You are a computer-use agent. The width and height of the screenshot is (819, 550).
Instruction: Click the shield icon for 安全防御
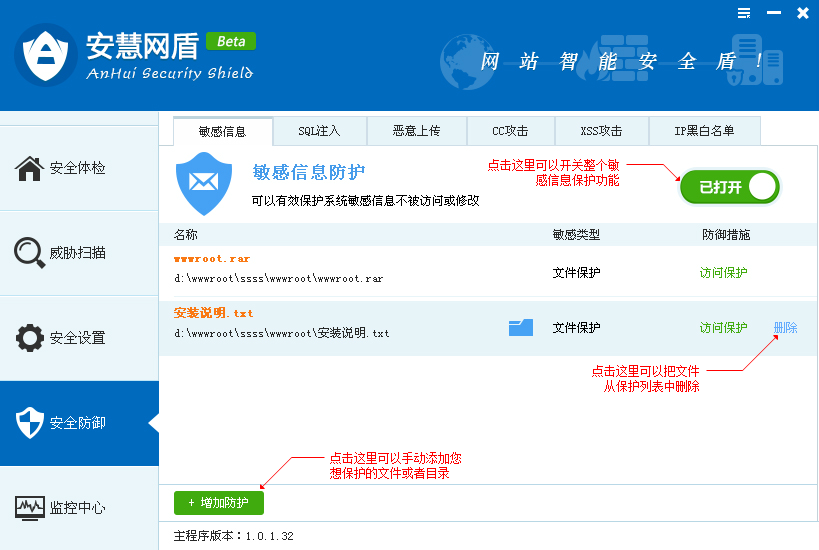point(30,423)
